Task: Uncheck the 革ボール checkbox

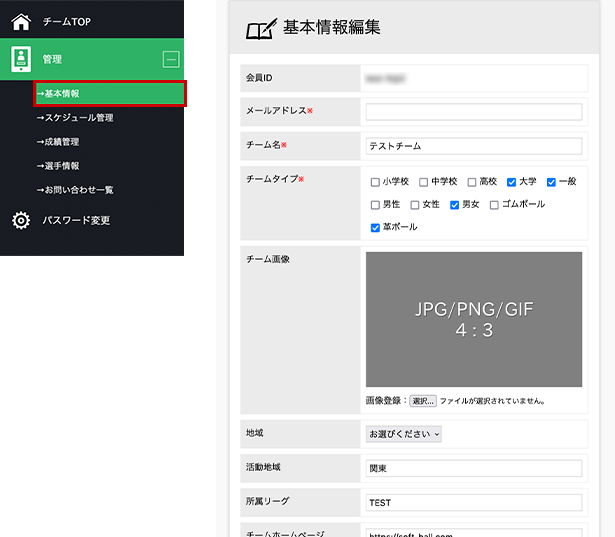Action: click(x=375, y=228)
